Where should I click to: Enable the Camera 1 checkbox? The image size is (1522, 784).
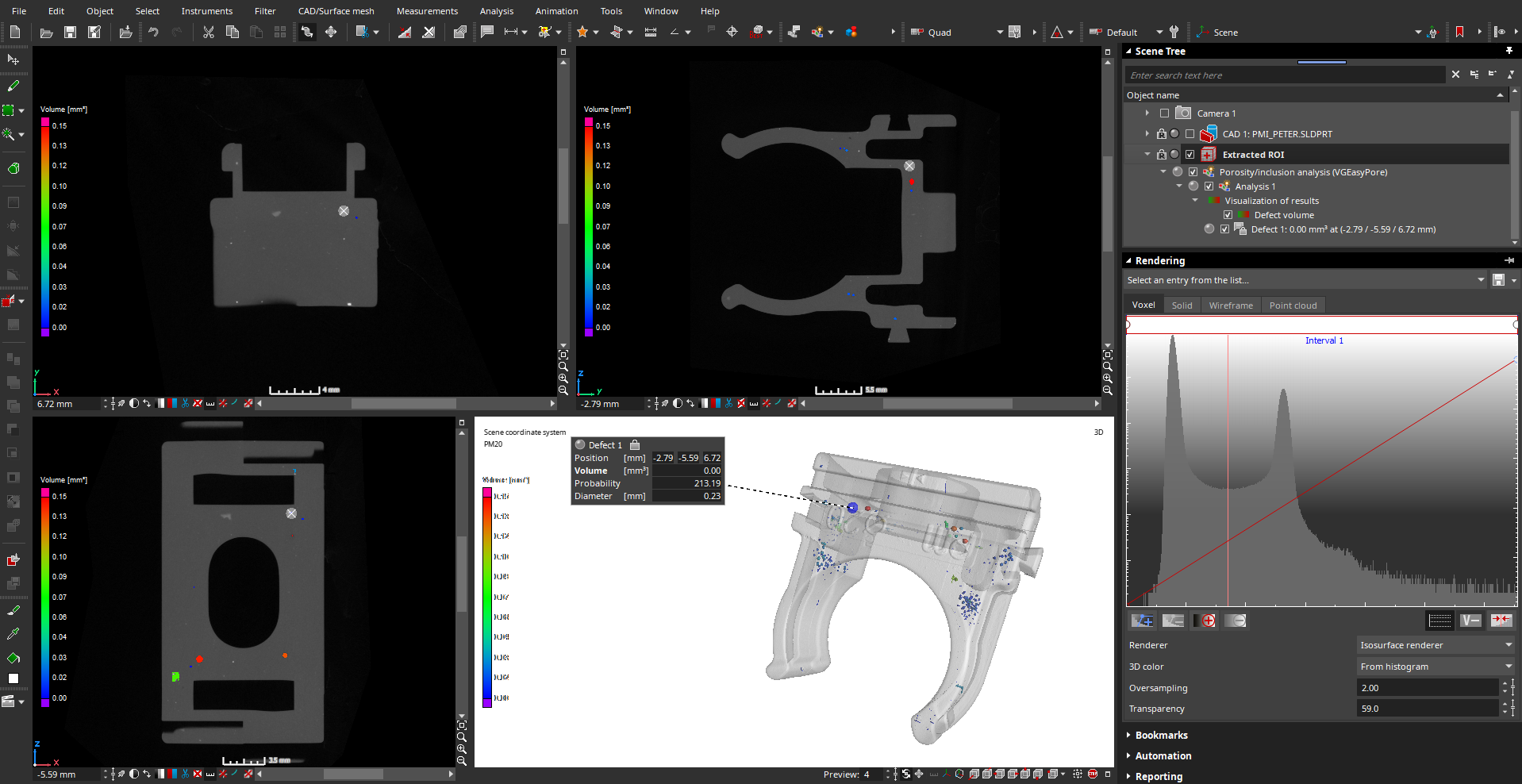[x=1164, y=113]
